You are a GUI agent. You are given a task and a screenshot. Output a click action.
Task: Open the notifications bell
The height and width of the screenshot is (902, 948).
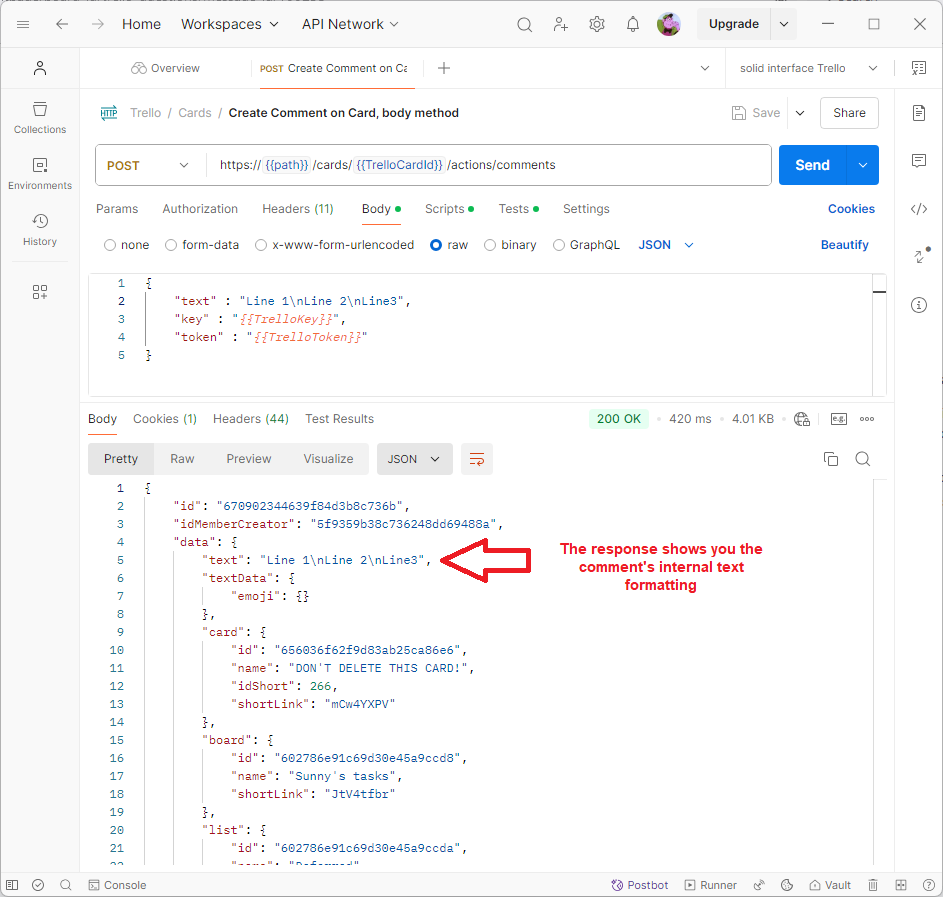tap(635, 24)
